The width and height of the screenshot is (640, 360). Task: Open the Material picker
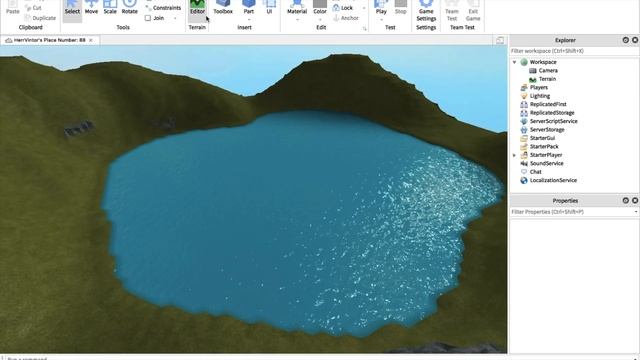tap(297, 7)
